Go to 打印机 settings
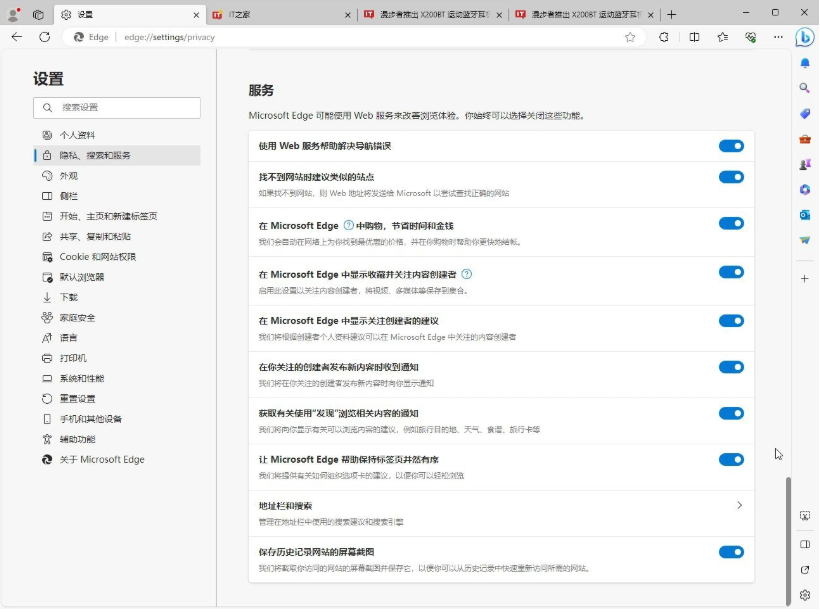Screen dimensions: 820x614 (x=117, y=358)
